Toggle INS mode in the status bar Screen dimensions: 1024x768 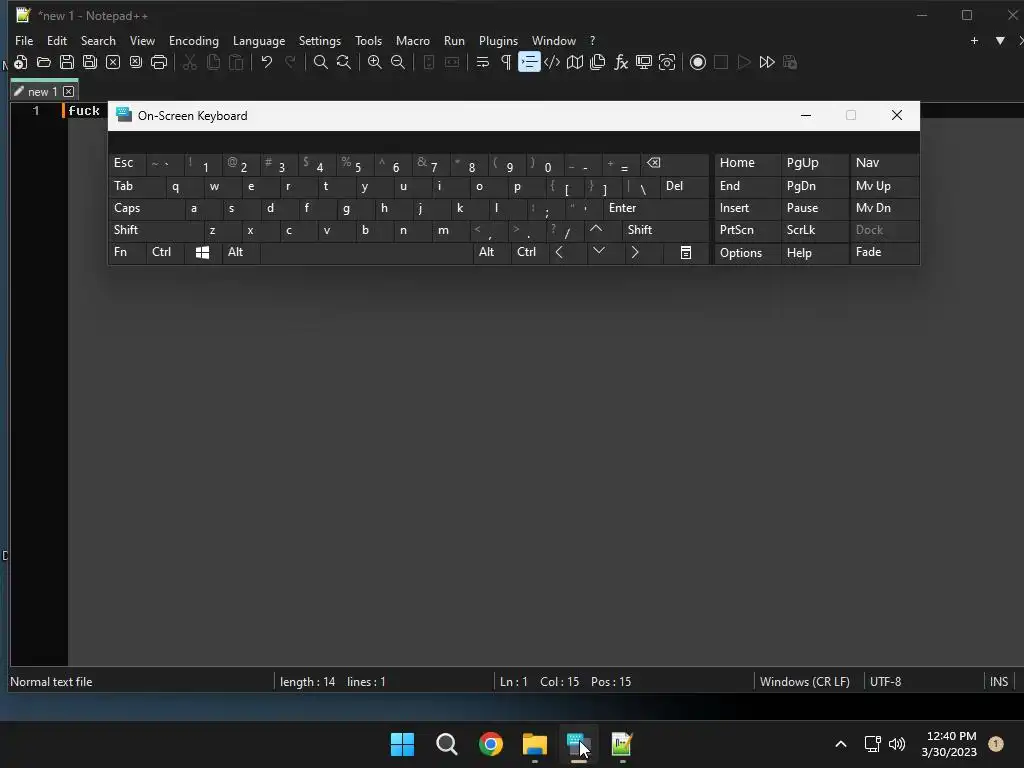[x=999, y=682]
